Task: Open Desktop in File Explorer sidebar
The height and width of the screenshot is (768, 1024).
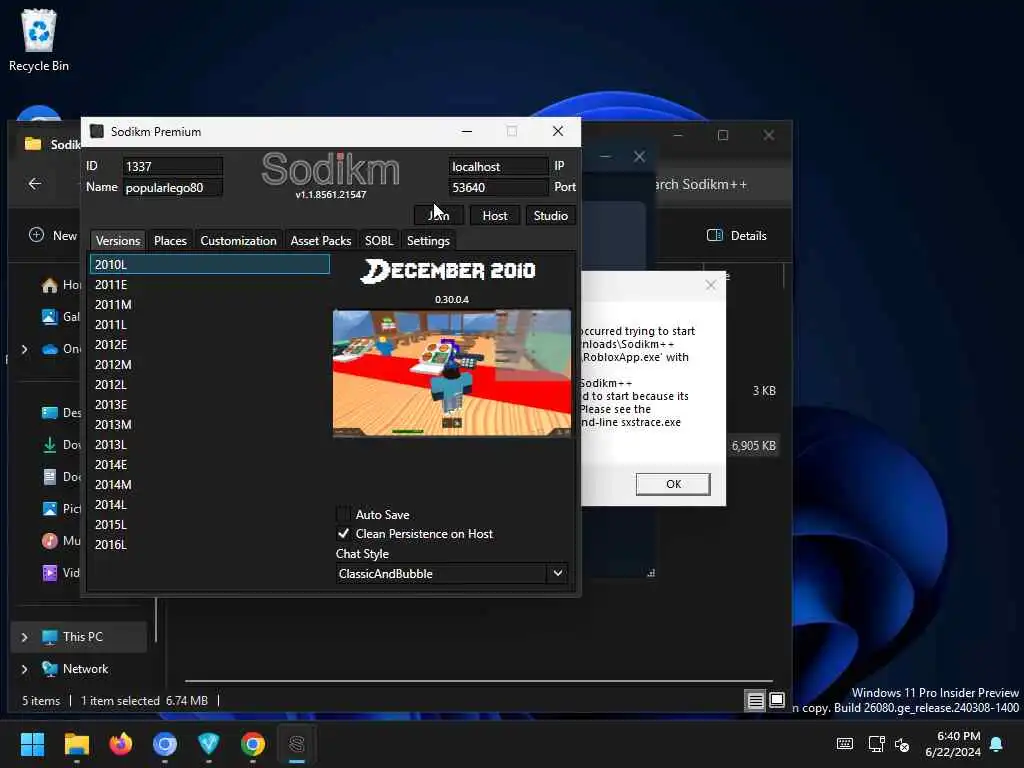Action: (61, 413)
